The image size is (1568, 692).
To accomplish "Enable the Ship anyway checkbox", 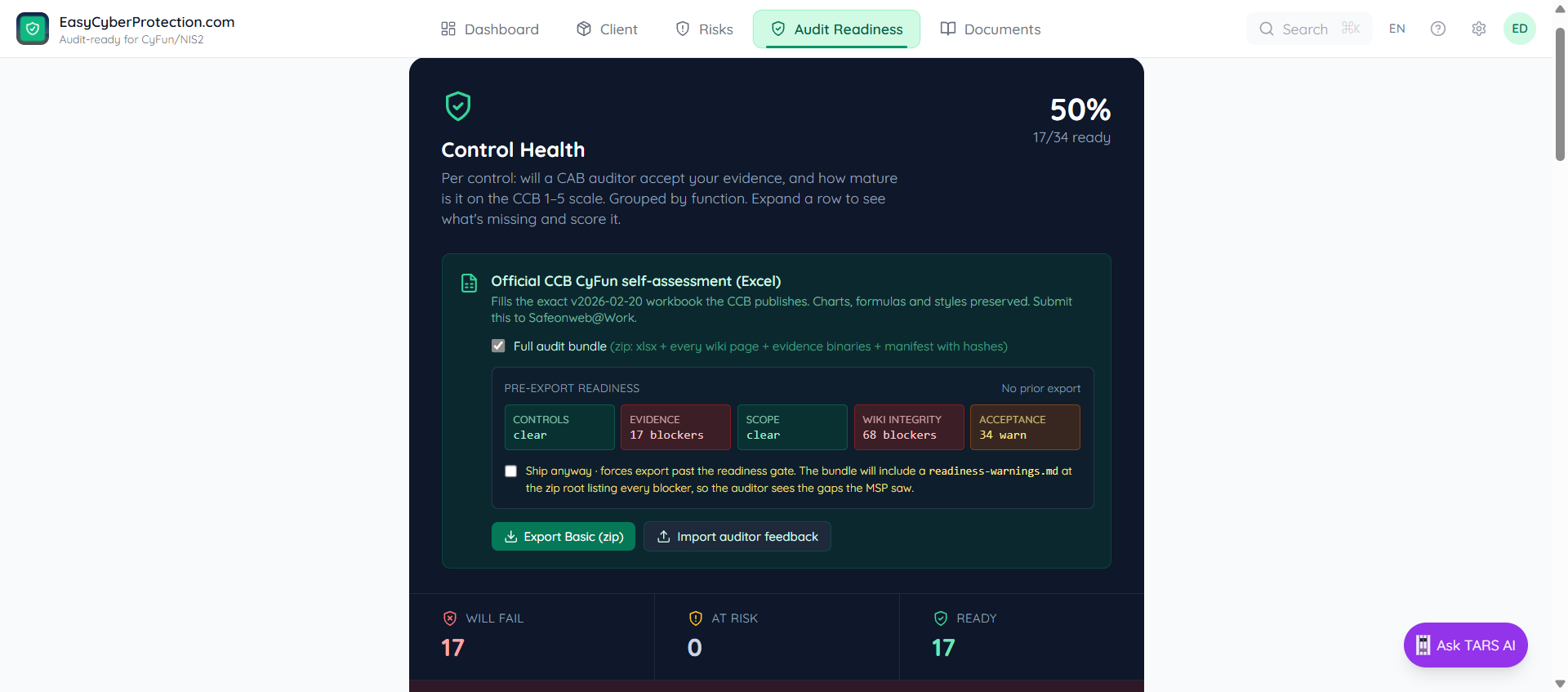I will click(511, 471).
